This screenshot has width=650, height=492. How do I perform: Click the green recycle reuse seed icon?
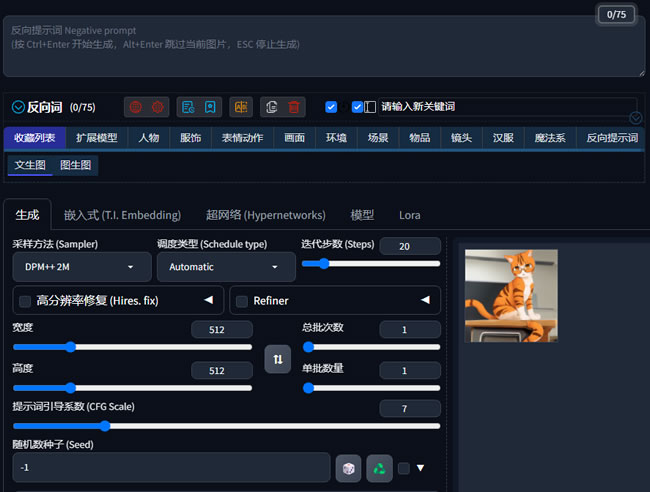coord(379,468)
